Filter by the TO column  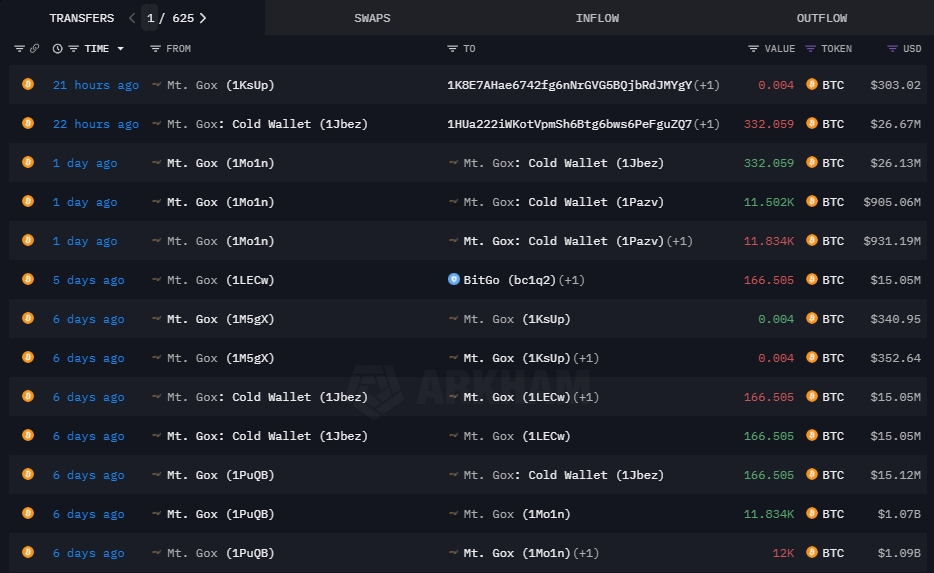[x=452, y=48]
